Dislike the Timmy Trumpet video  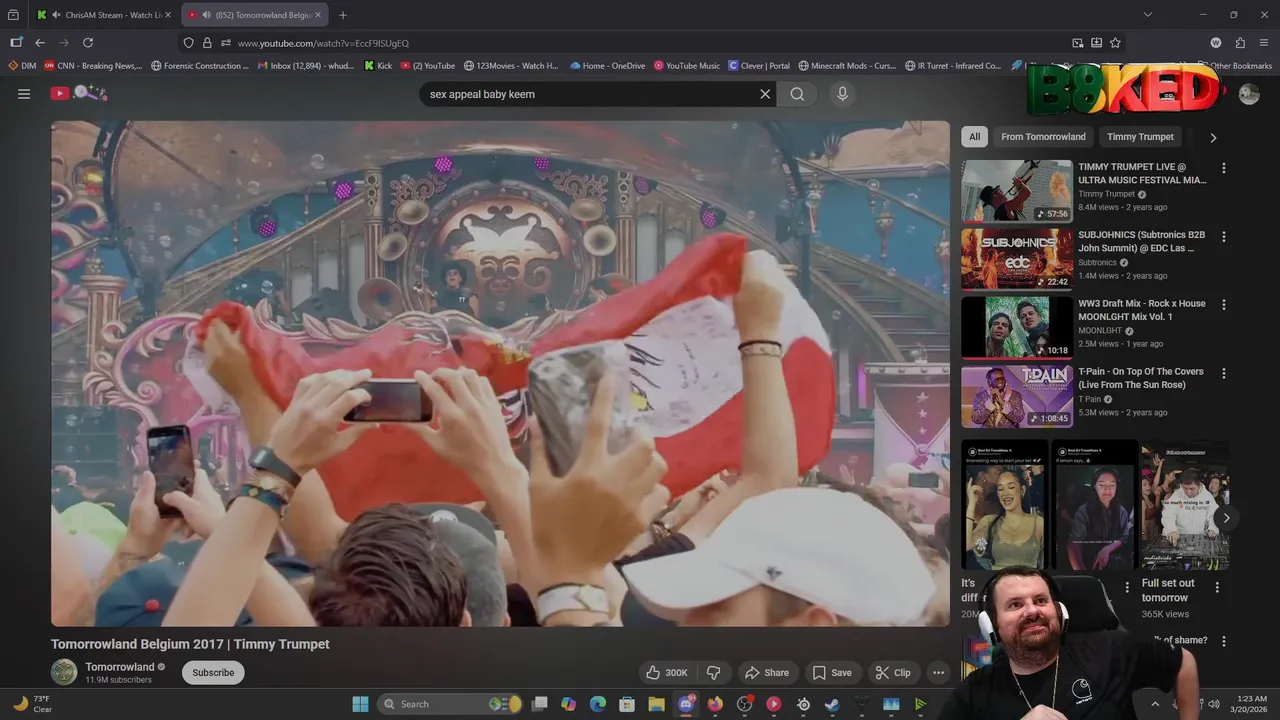click(713, 673)
